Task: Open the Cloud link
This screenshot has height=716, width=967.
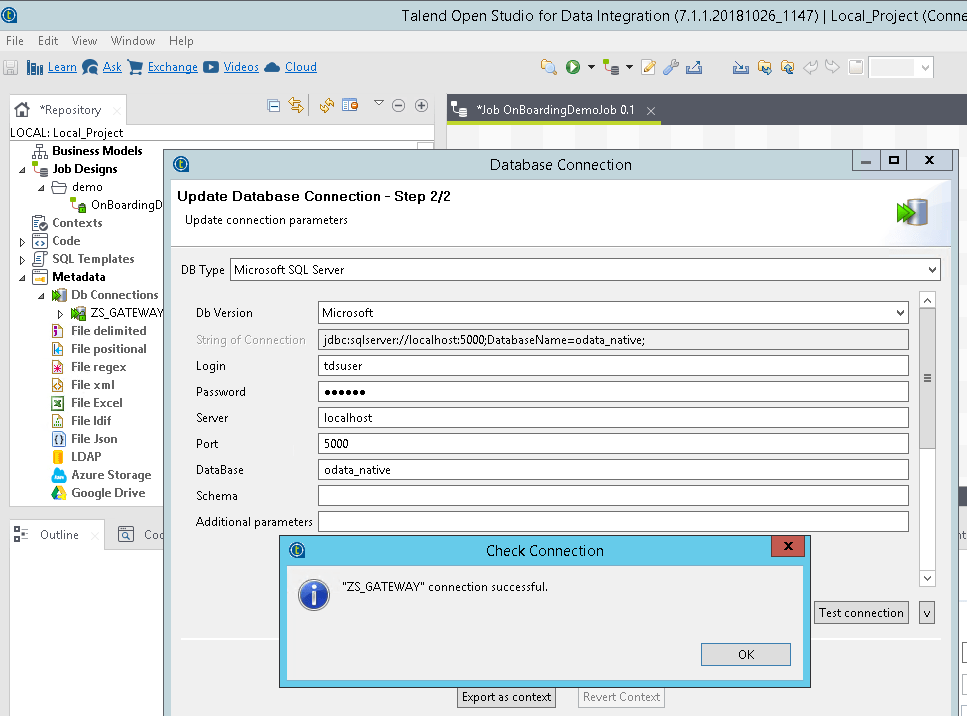Action: (x=301, y=67)
